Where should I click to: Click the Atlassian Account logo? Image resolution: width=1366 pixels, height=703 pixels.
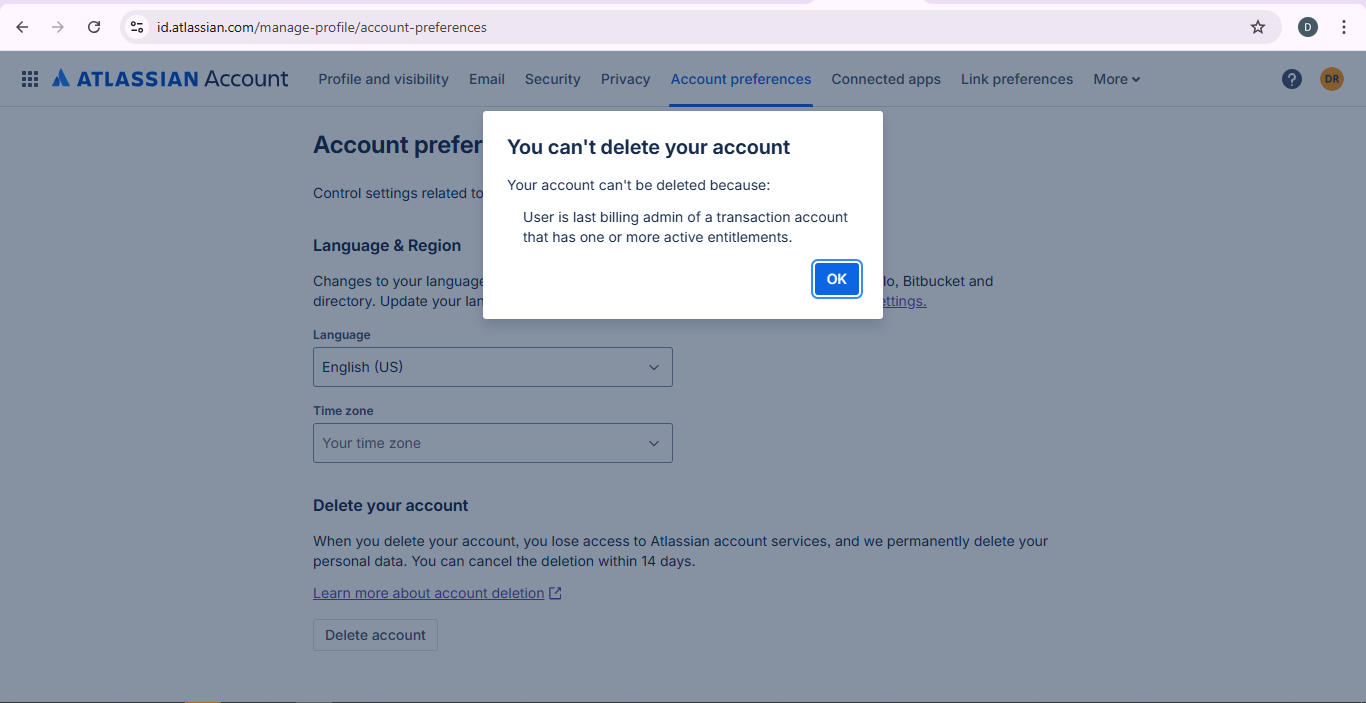point(170,79)
